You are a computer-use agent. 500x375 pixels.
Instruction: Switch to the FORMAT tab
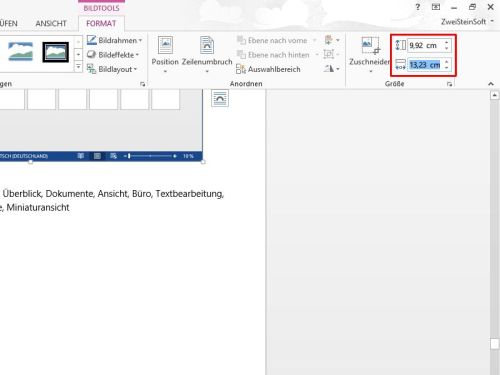point(101,23)
